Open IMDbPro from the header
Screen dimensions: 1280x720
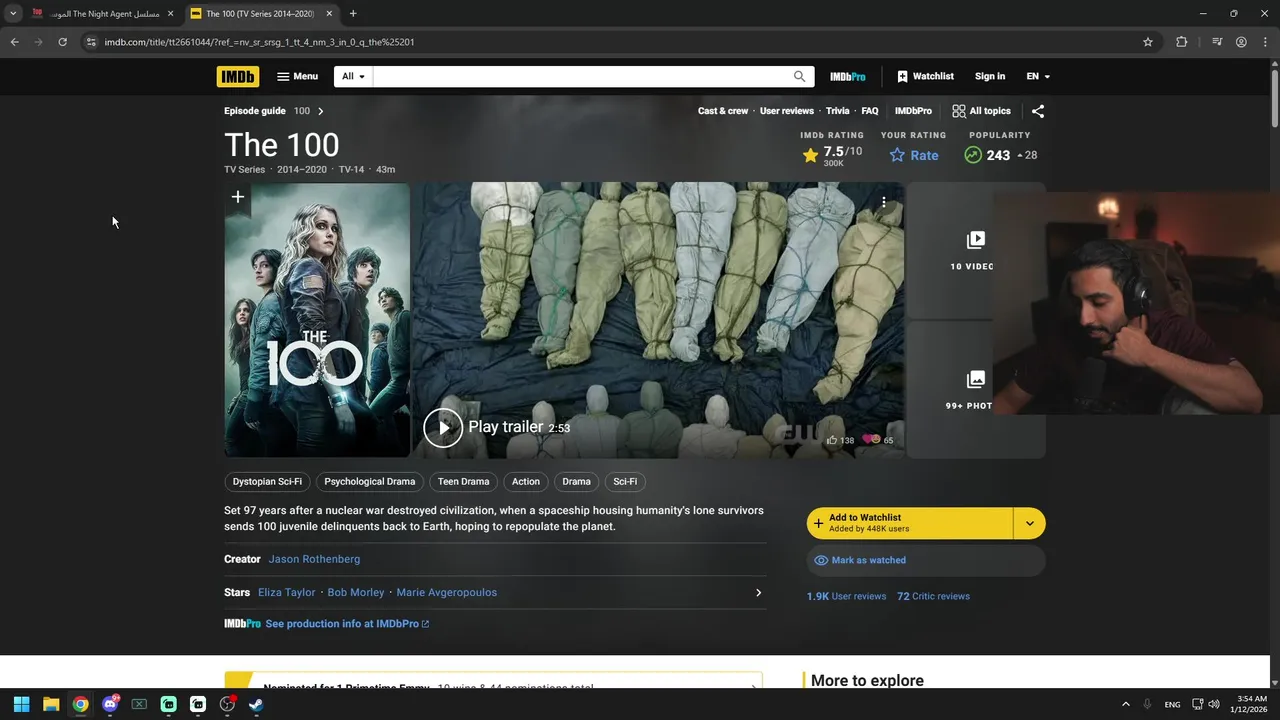point(847,76)
